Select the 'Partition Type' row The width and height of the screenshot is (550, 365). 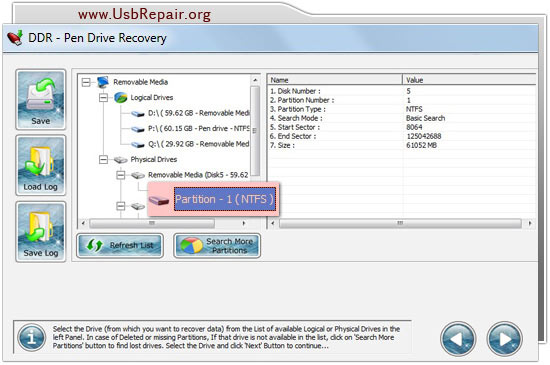tap(402, 109)
